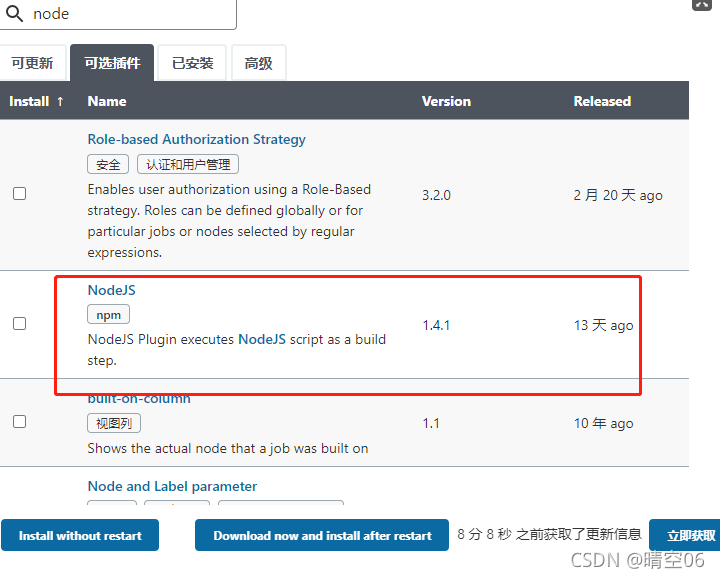
Task: Click the npm tag under NodeJS
Action: coord(108,315)
